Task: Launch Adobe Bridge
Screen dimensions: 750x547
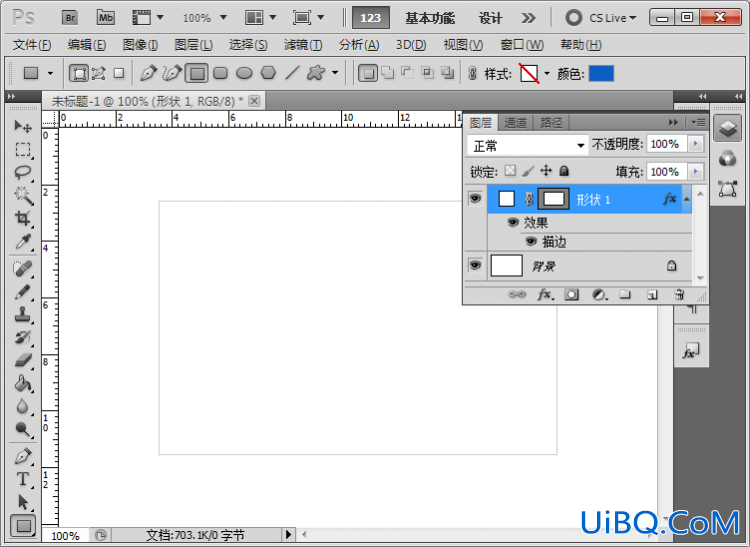Action: (70, 18)
